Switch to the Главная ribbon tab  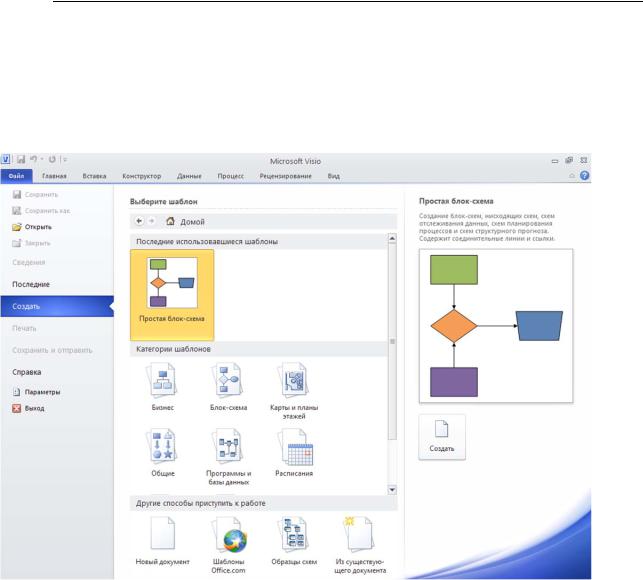click(x=54, y=176)
